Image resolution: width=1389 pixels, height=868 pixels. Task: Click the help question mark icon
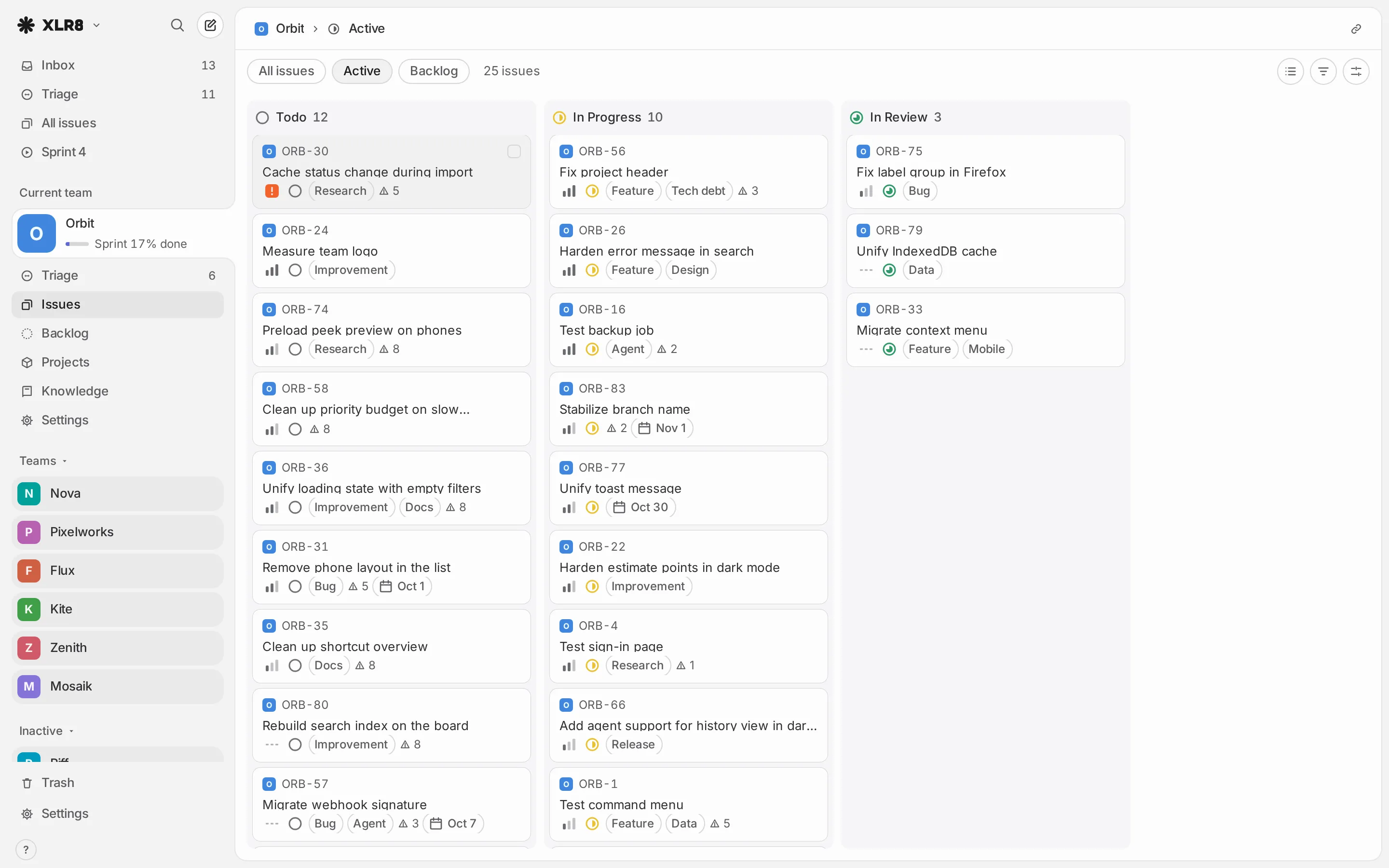pyautogui.click(x=26, y=850)
